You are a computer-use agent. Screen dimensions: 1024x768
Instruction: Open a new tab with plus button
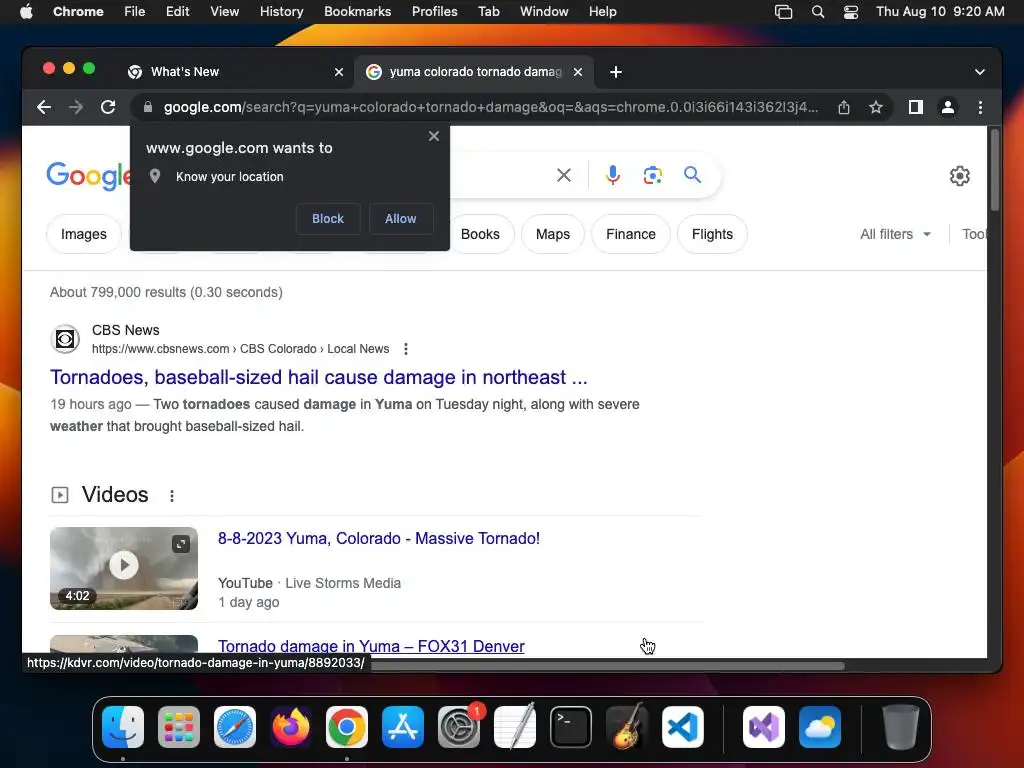pos(616,72)
